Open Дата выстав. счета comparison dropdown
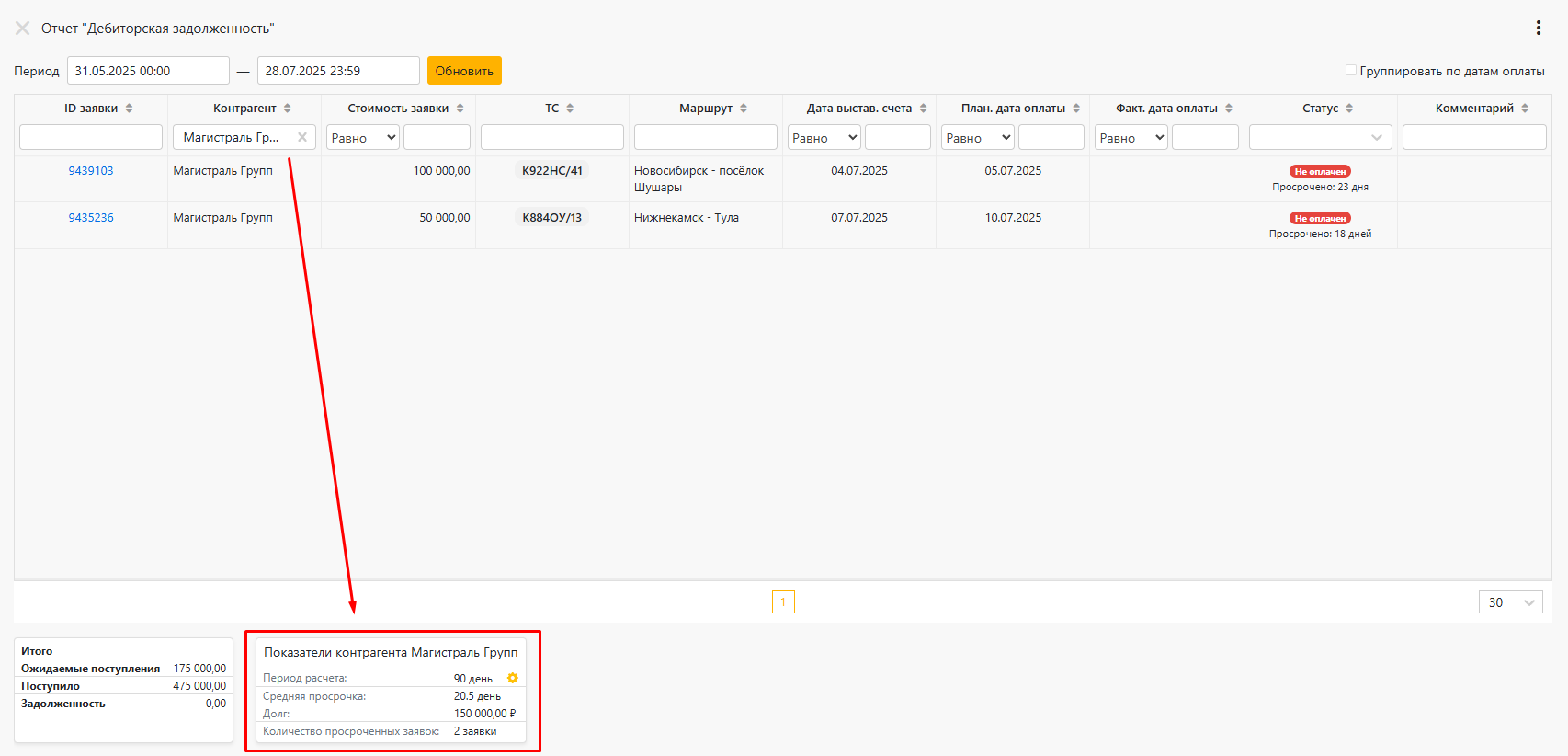Viewport: 1568px width, 756px height. pos(824,138)
